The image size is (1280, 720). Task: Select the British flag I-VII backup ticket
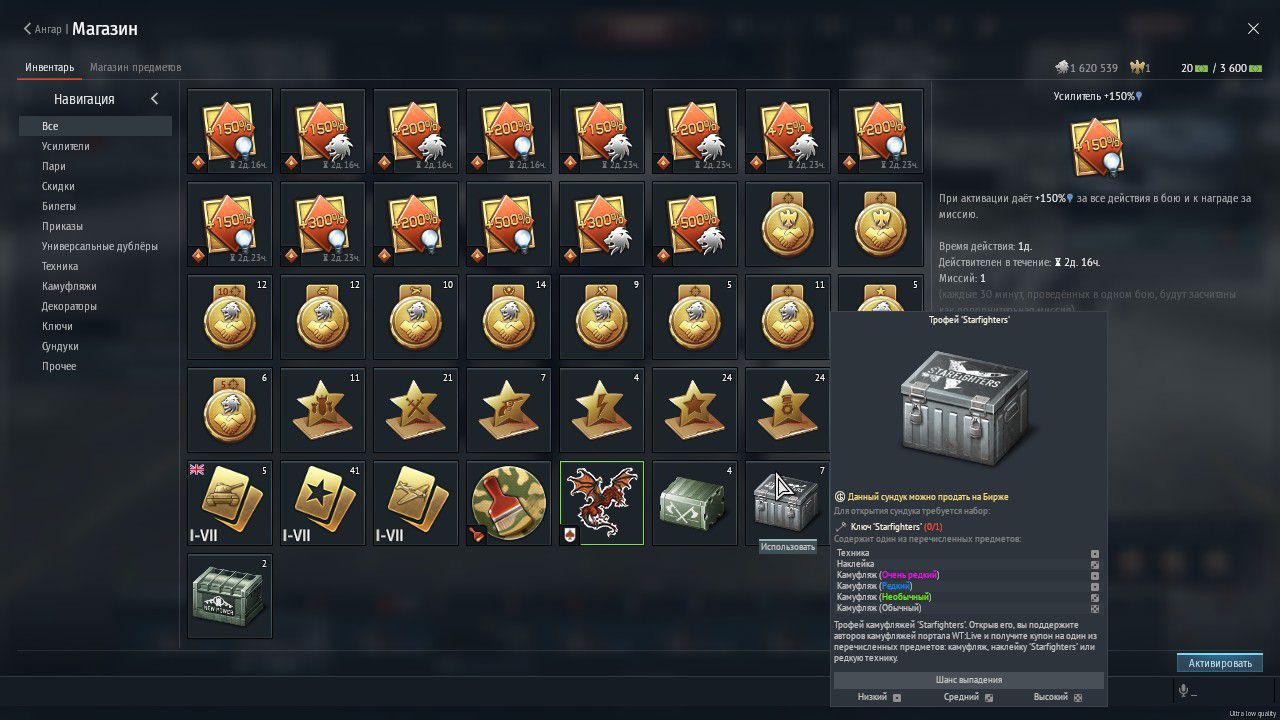tap(229, 503)
